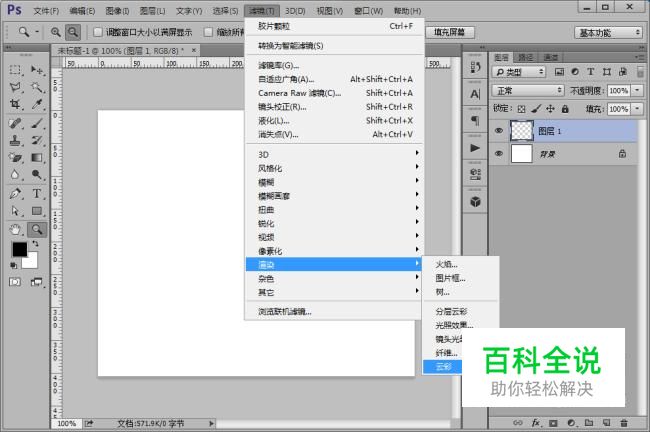
Task: Select the Rectangle shape tool
Action: point(37,211)
